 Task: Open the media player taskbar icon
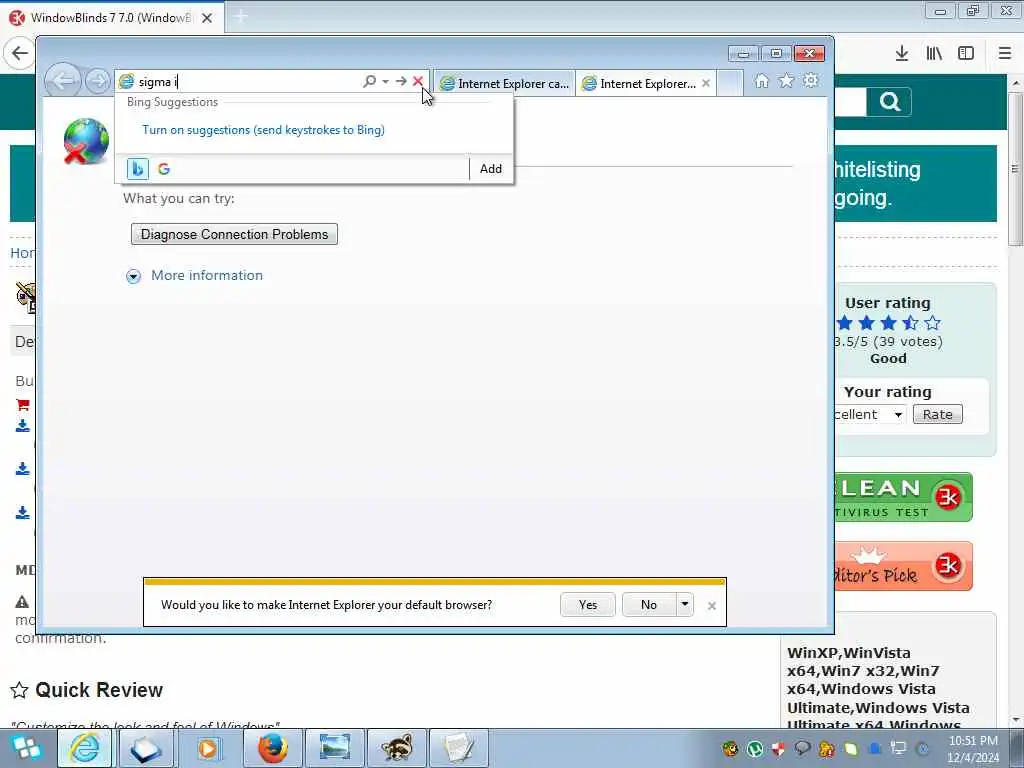pos(208,748)
